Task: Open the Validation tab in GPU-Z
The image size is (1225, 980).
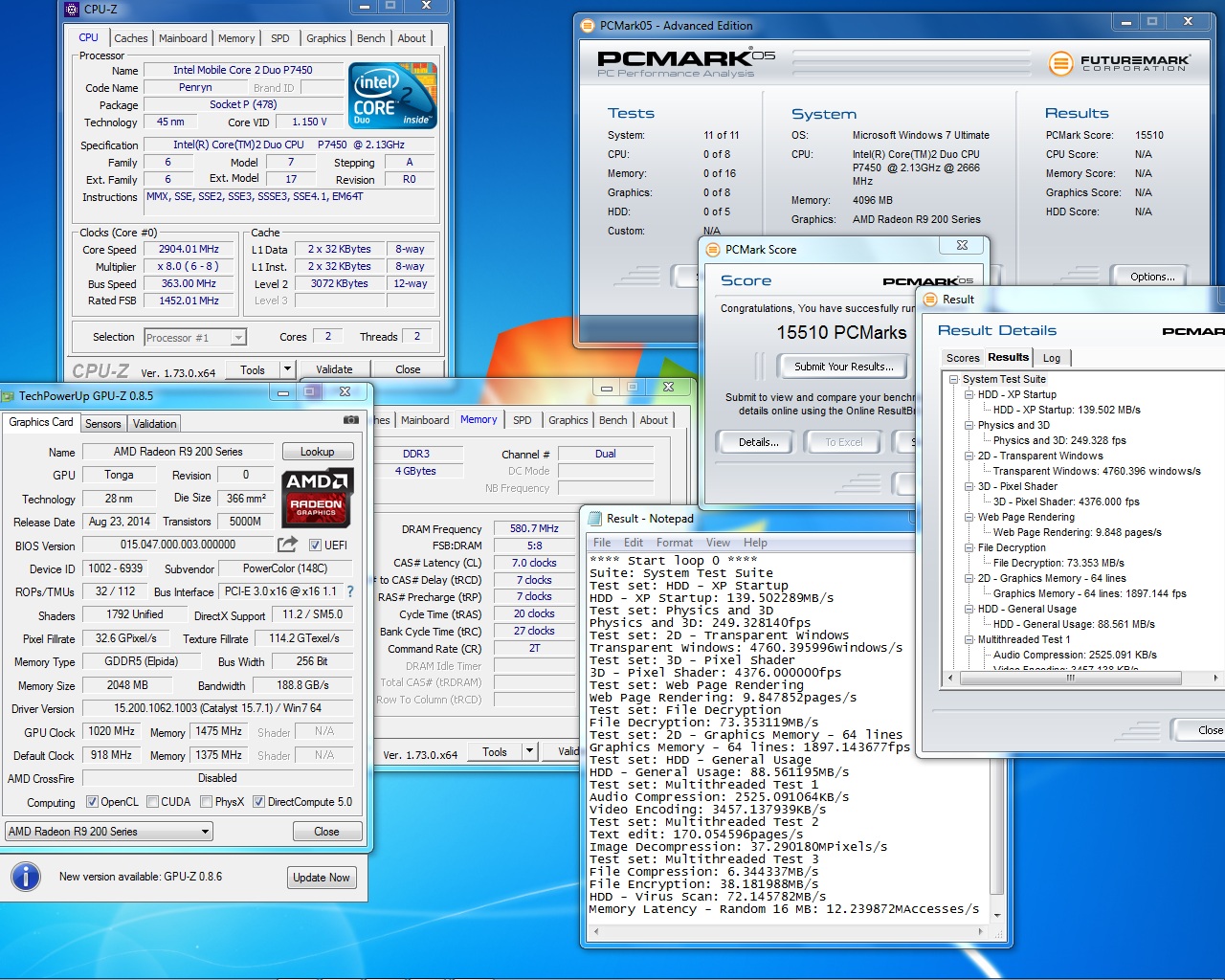Action: point(154,424)
